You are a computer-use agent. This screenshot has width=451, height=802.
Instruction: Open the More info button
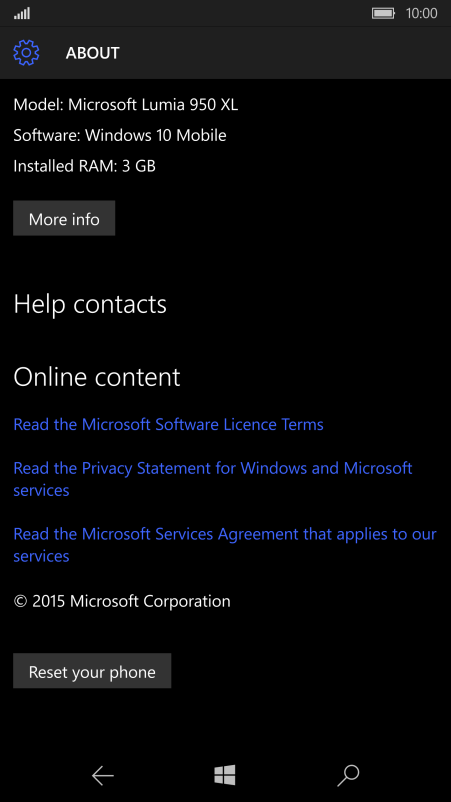[x=64, y=218]
